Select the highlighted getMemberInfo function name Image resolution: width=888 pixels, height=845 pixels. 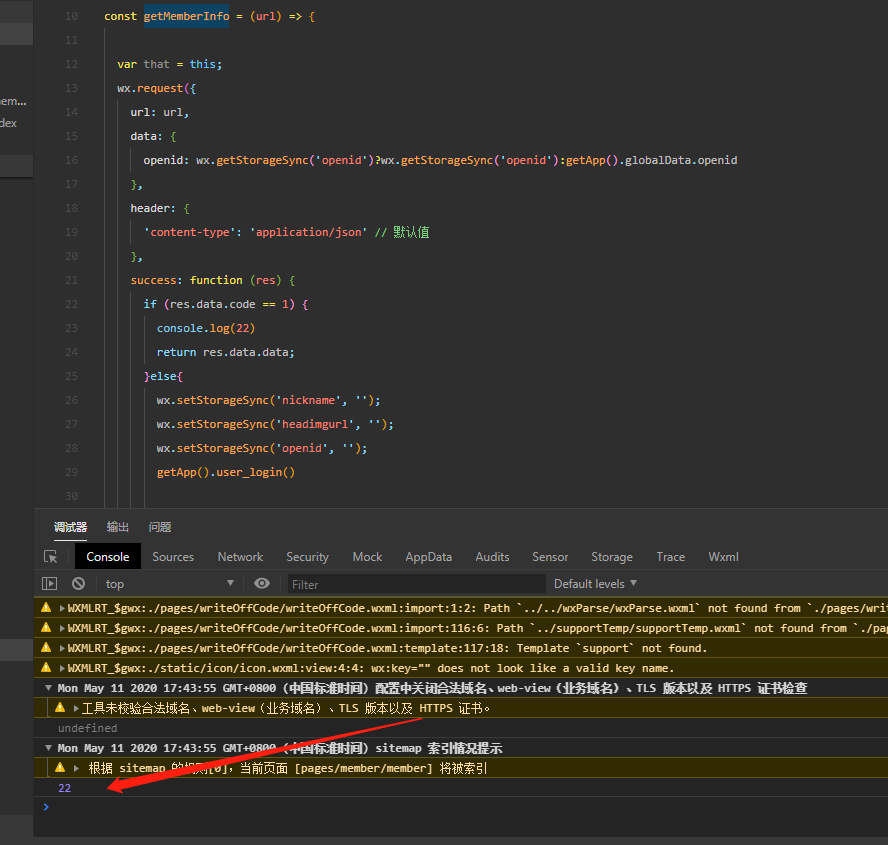click(186, 16)
